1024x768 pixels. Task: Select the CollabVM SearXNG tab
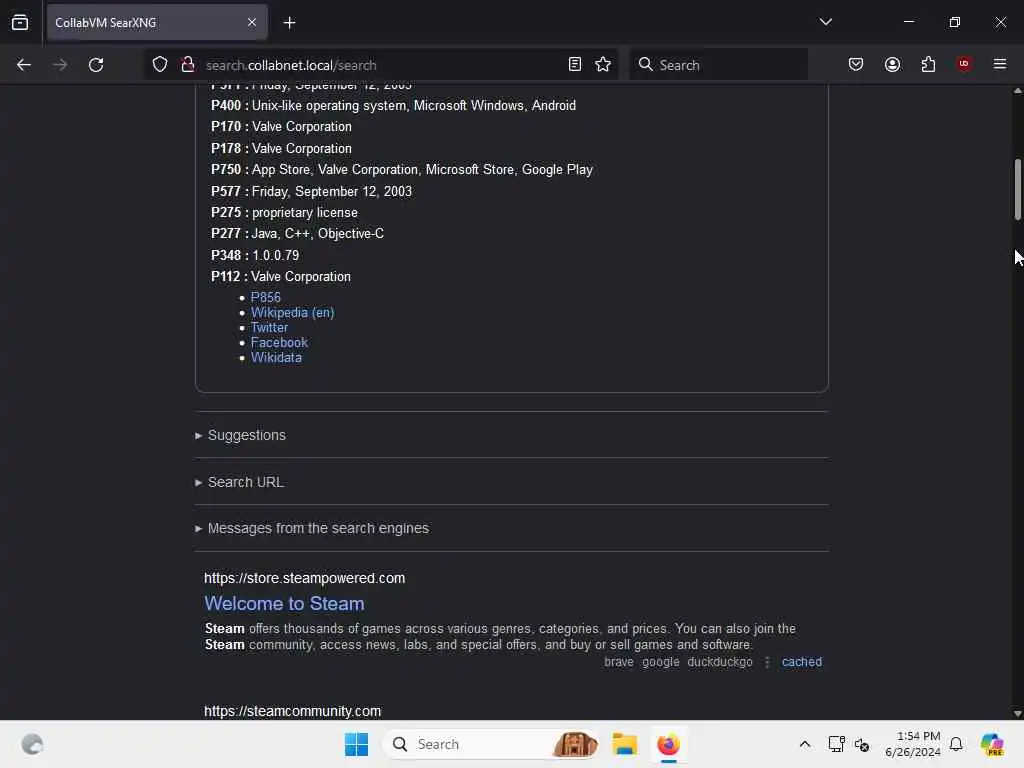(x=157, y=22)
